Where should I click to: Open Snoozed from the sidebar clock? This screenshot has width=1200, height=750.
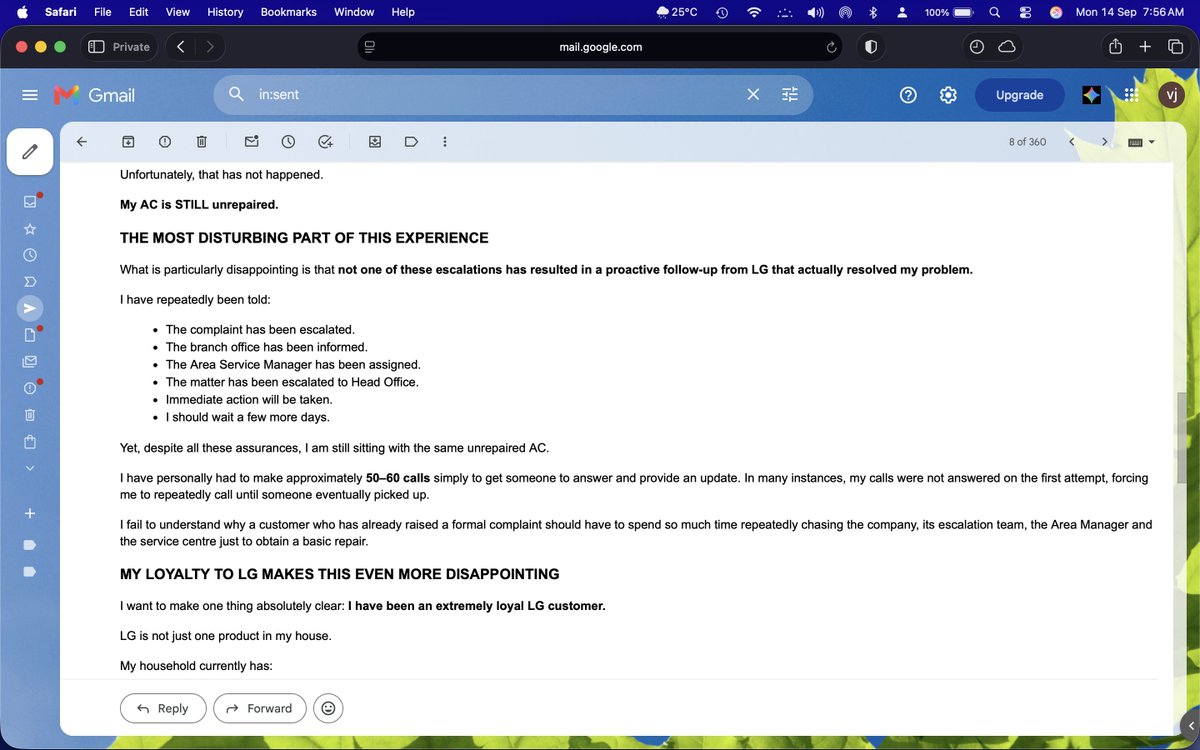click(x=30, y=255)
